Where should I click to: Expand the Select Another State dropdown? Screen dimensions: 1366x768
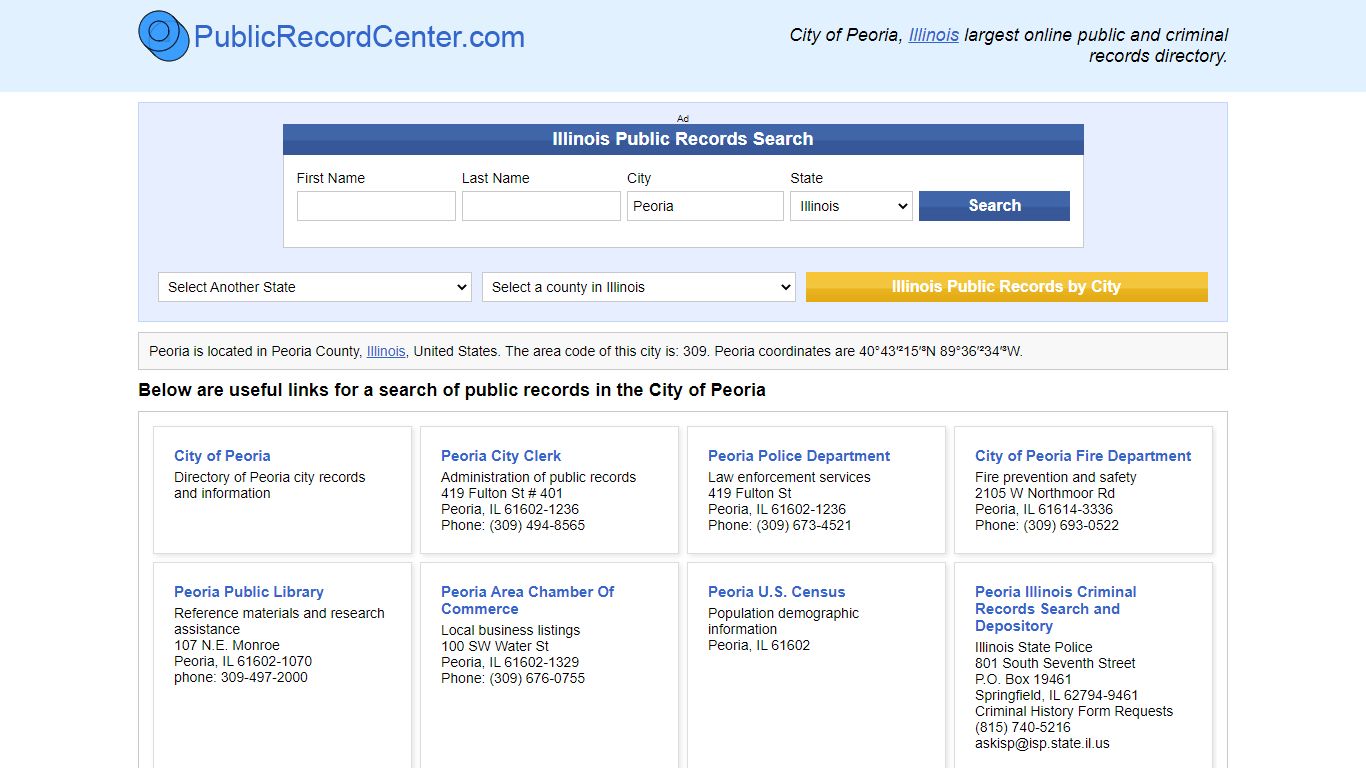coord(314,287)
